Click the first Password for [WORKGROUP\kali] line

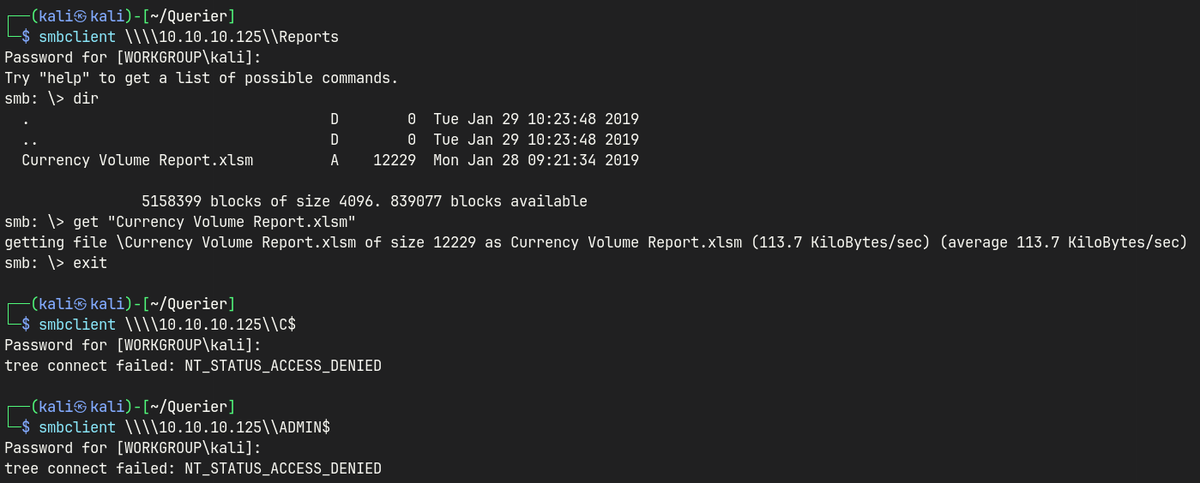(x=132, y=57)
